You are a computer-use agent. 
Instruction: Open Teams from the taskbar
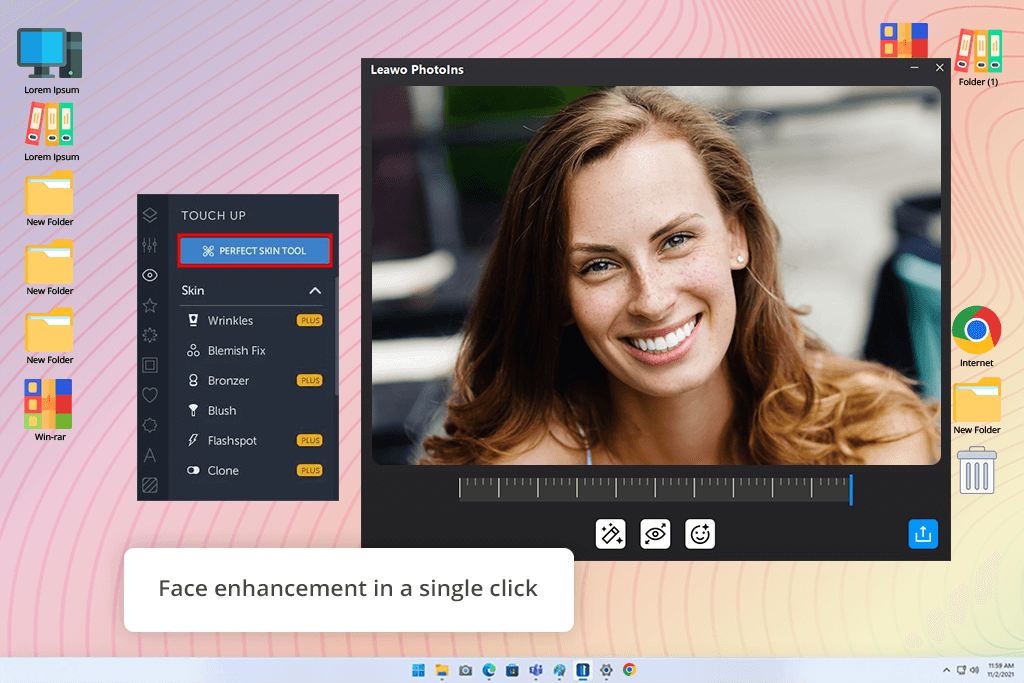(x=536, y=670)
